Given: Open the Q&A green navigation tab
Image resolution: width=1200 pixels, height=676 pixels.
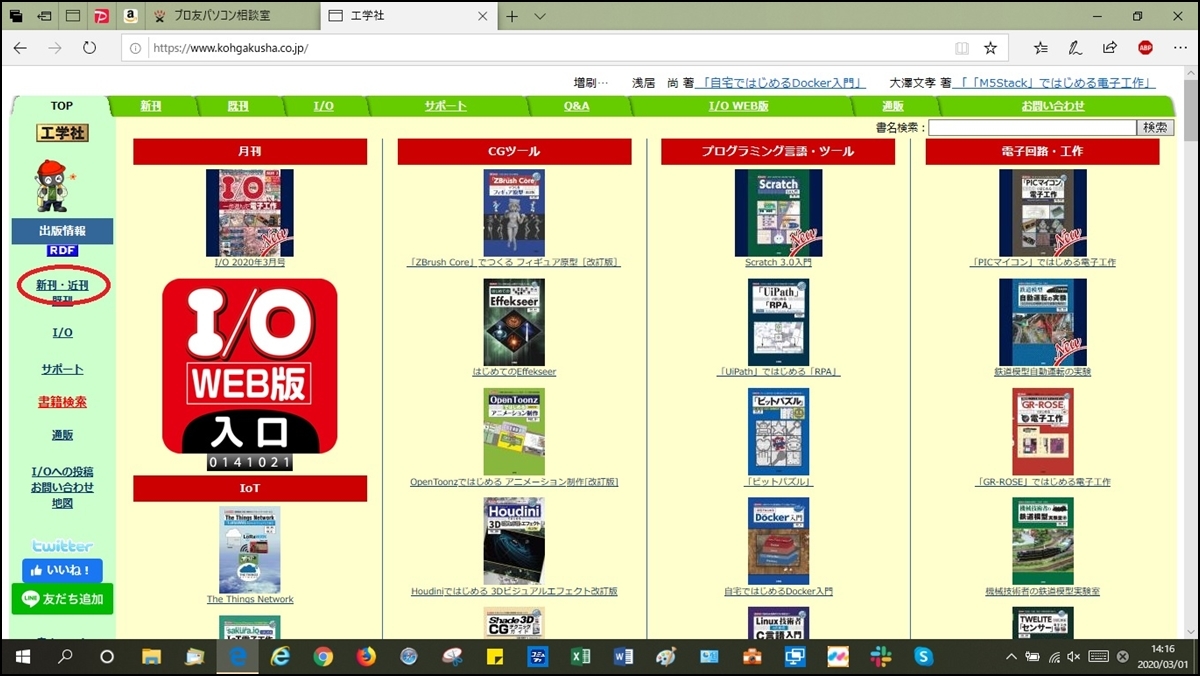Looking at the screenshot, I should point(576,106).
